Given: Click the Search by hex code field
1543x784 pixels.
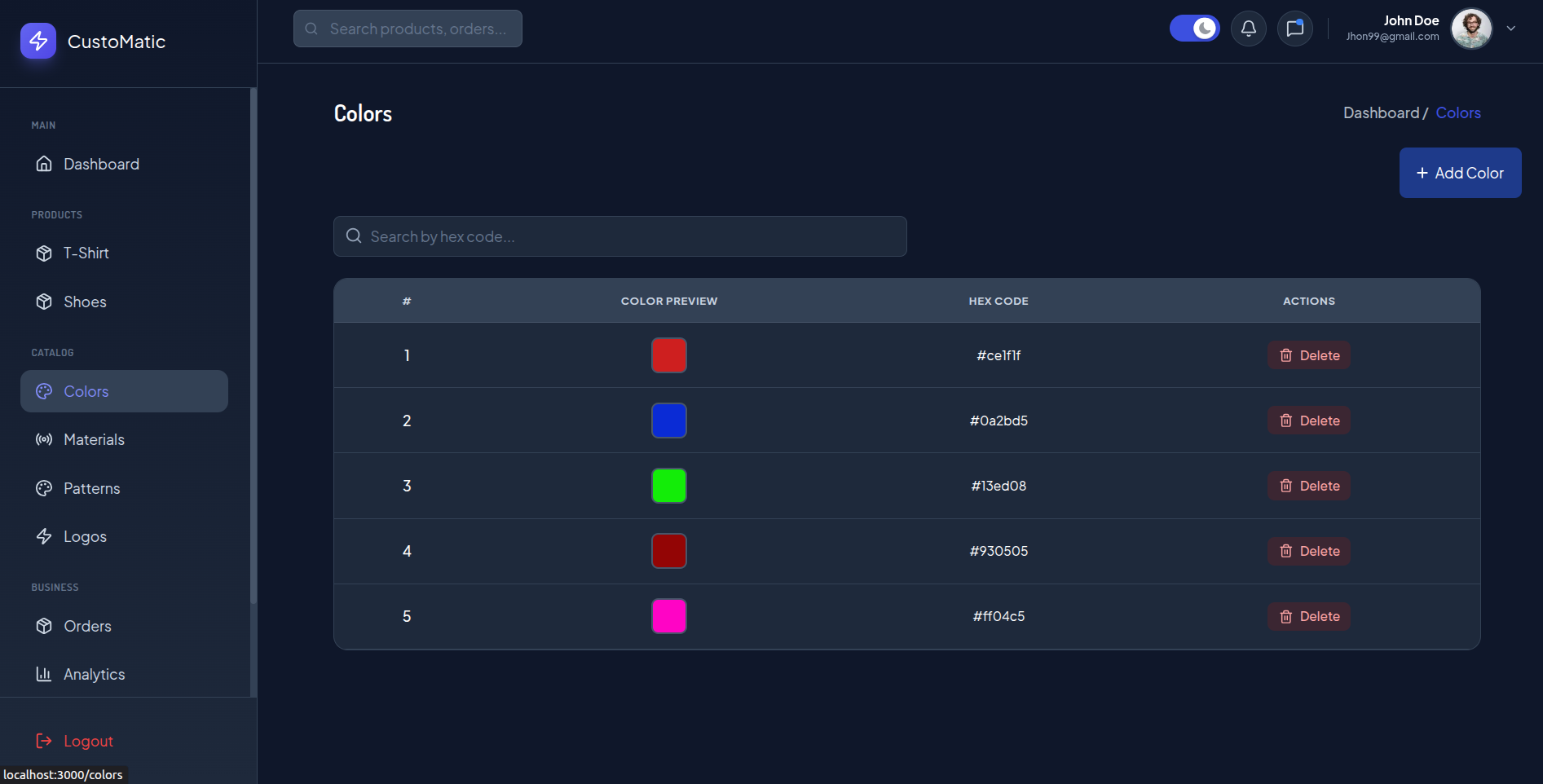Looking at the screenshot, I should coord(619,236).
